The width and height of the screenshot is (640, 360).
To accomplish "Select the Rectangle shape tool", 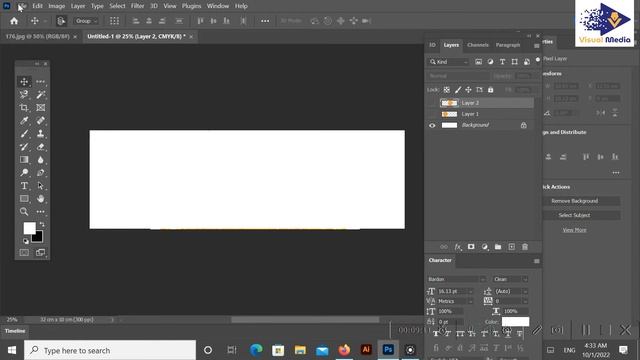I will tap(24, 199).
